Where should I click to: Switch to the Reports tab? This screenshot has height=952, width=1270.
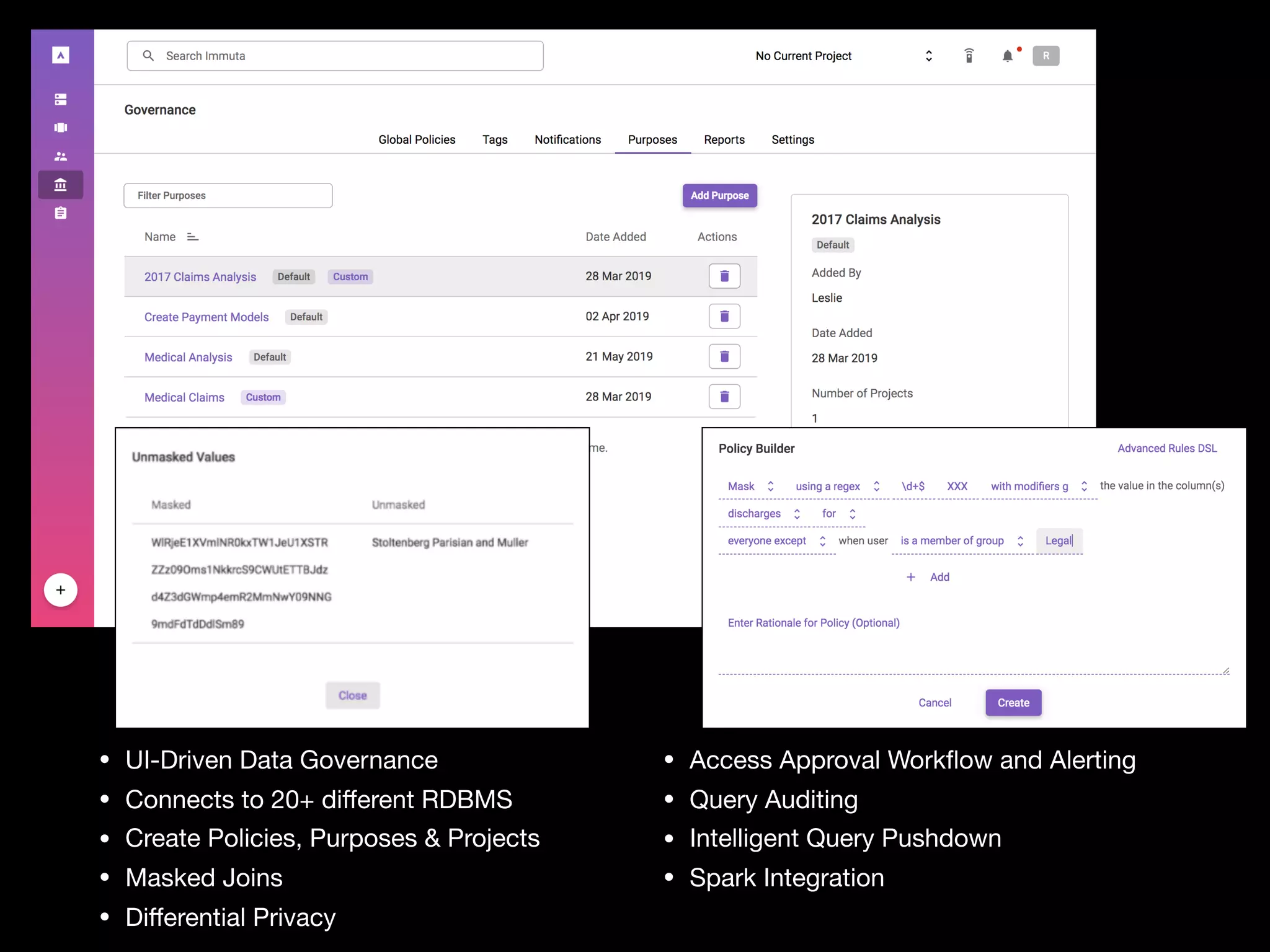coord(724,140)
